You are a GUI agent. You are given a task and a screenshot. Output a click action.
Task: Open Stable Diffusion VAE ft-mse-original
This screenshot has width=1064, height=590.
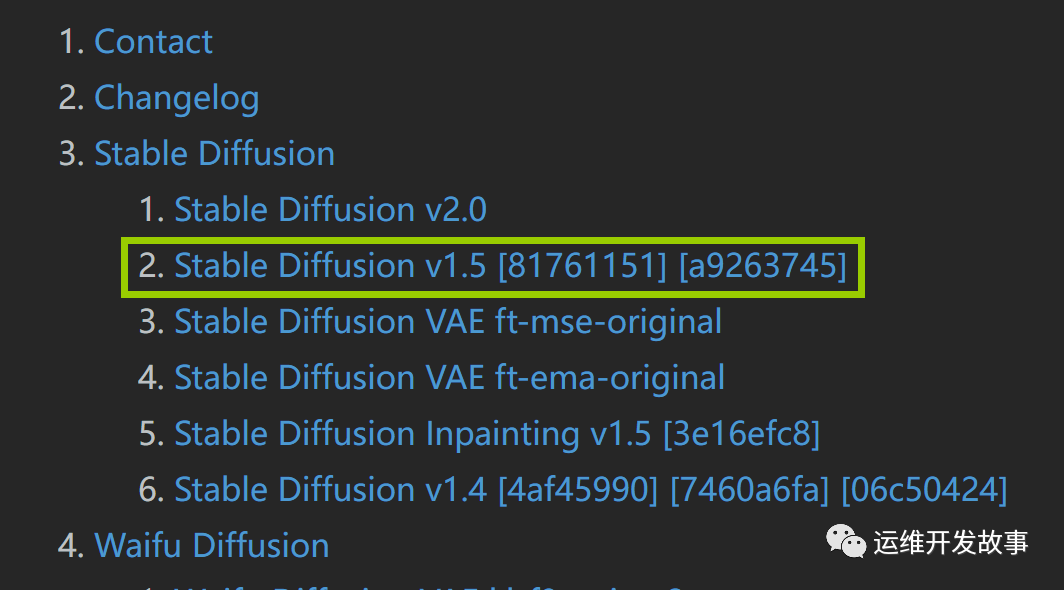click(448, 322)
